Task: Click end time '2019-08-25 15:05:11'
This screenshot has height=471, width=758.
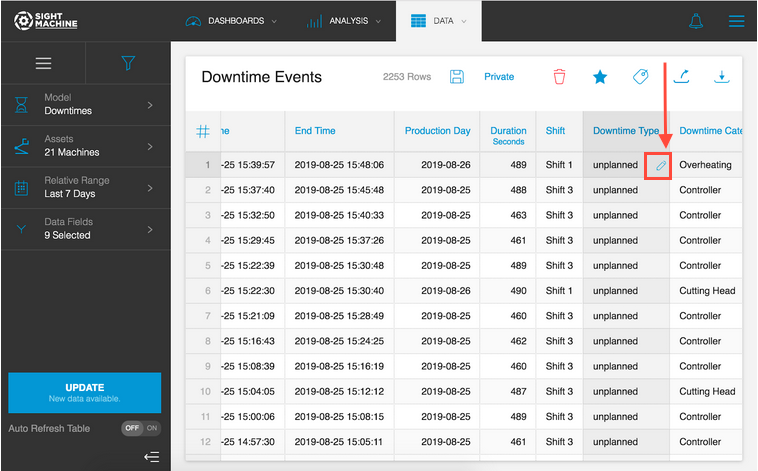Action: tap(338, 442)
